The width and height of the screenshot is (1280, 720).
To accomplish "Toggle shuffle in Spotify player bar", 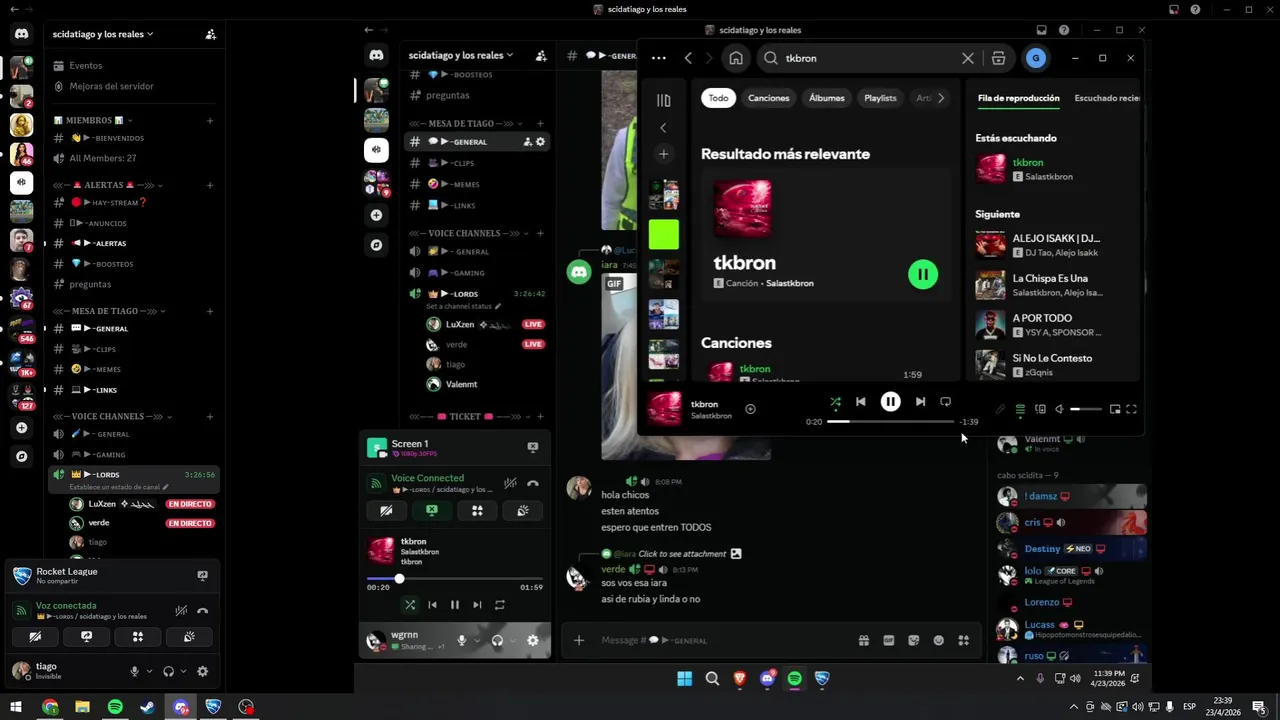I will click(835, 402).
